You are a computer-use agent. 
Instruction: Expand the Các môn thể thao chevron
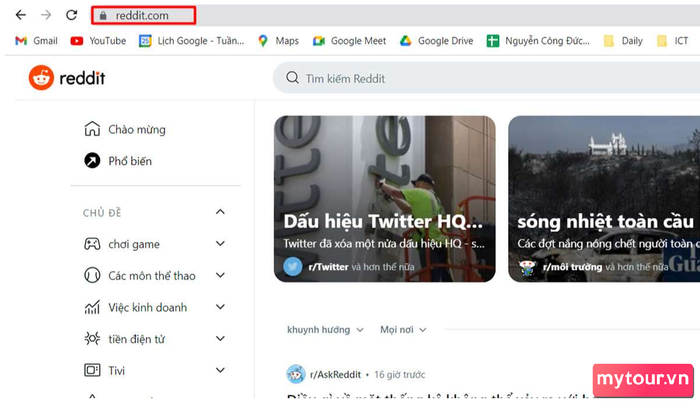pyautogui.click(x=220, y=276)
